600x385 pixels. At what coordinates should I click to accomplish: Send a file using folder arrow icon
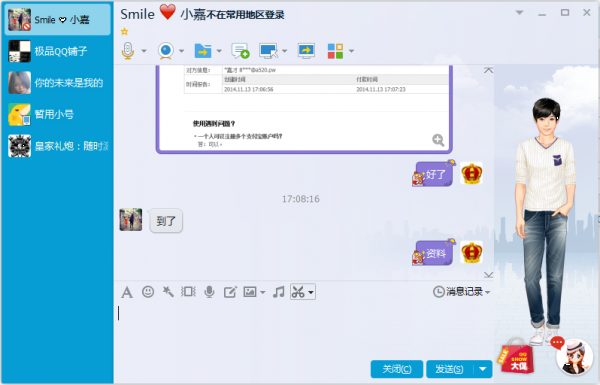click(203, 51)
